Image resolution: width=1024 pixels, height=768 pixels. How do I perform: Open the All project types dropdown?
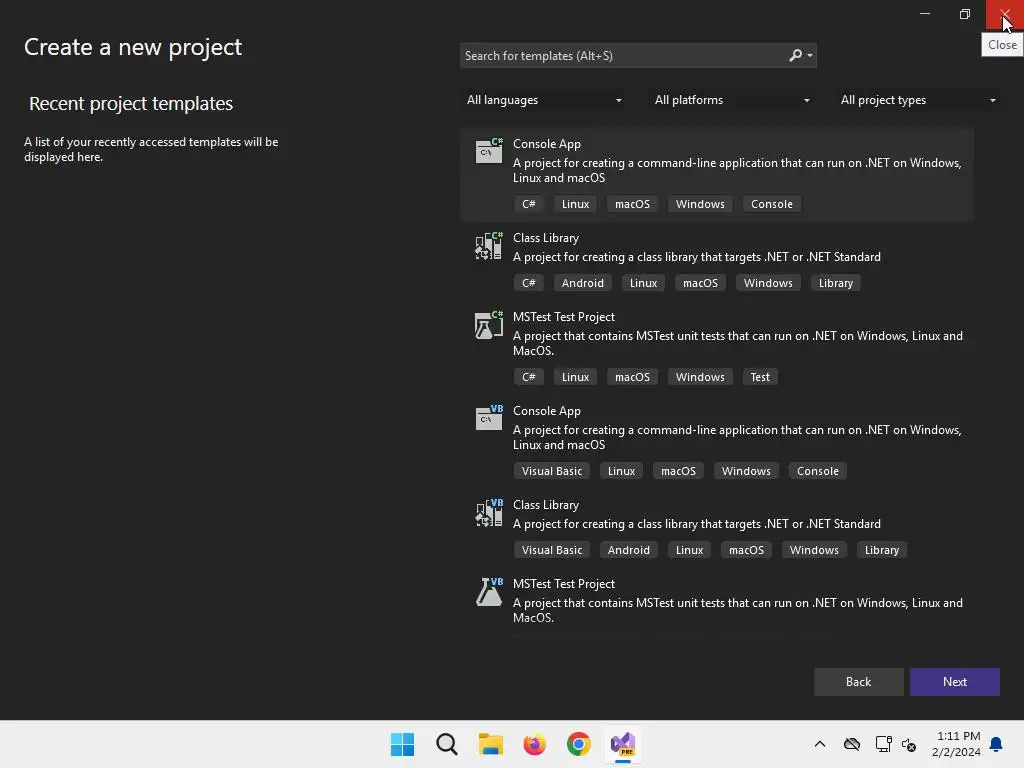click(x=918, y=100)
